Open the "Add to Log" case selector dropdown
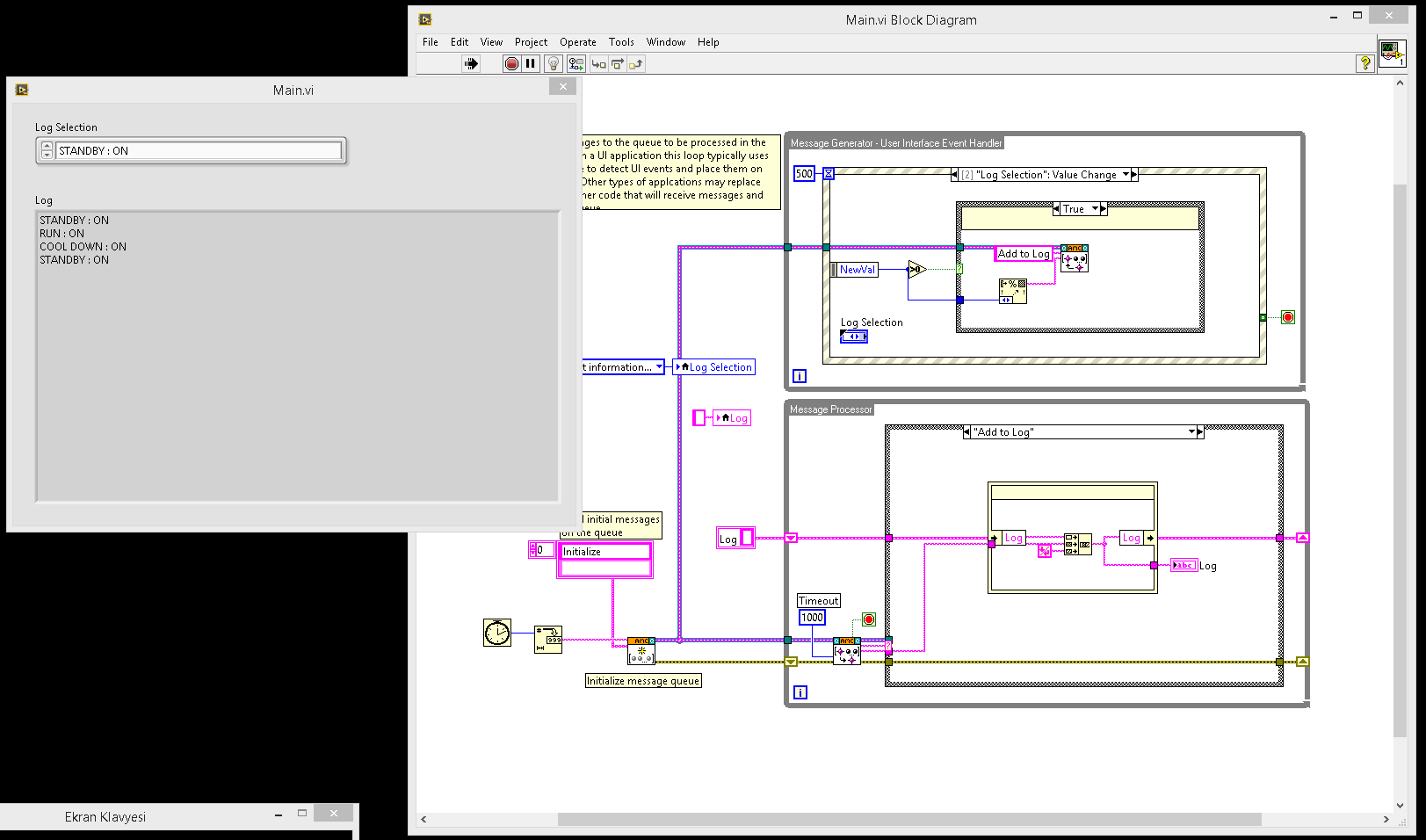 (1192, 431)
